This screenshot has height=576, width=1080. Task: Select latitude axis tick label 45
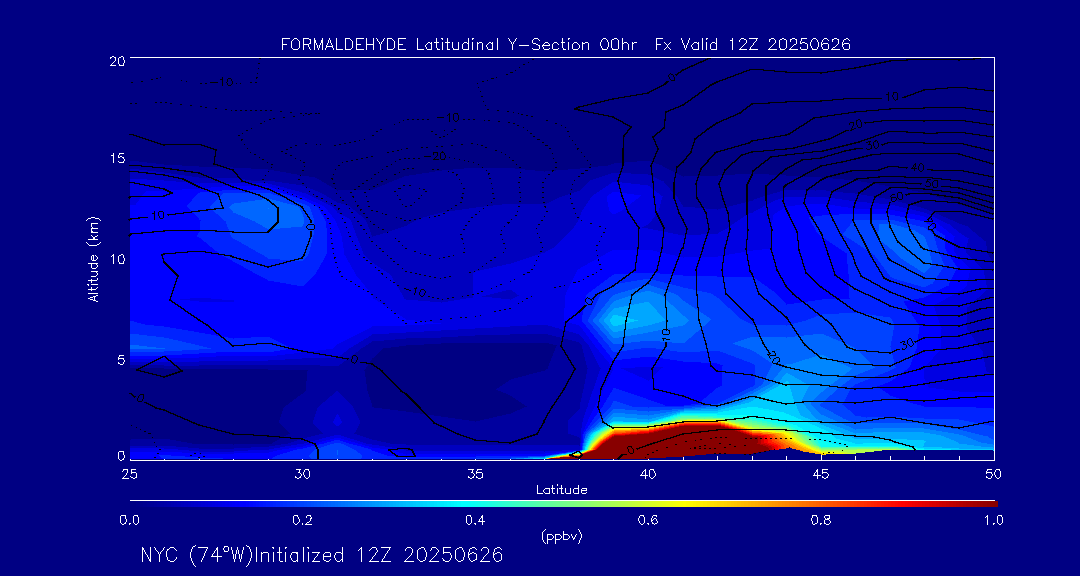tap(821, 474)
